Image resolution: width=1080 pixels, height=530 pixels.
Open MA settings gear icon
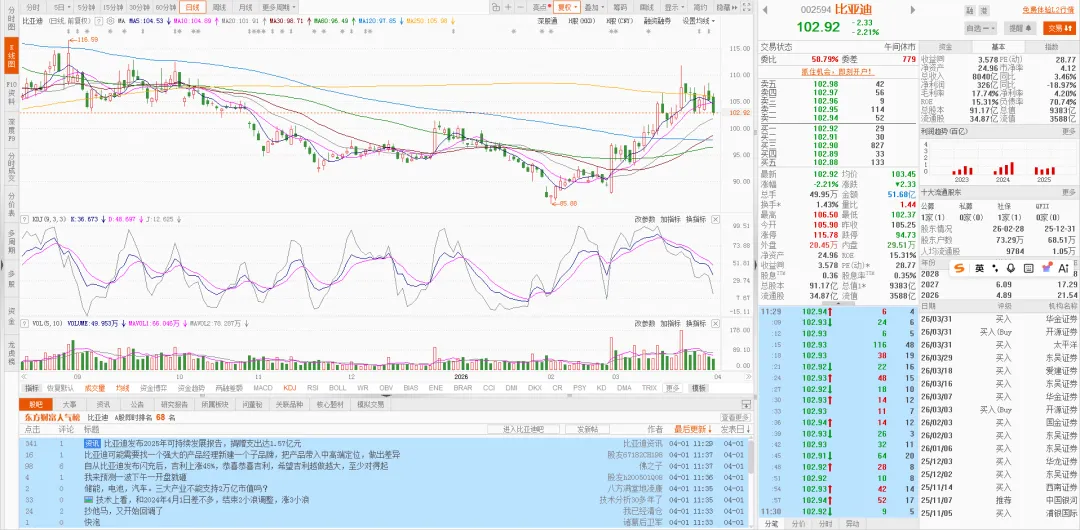pyautogui.click(x=110, y=21)
